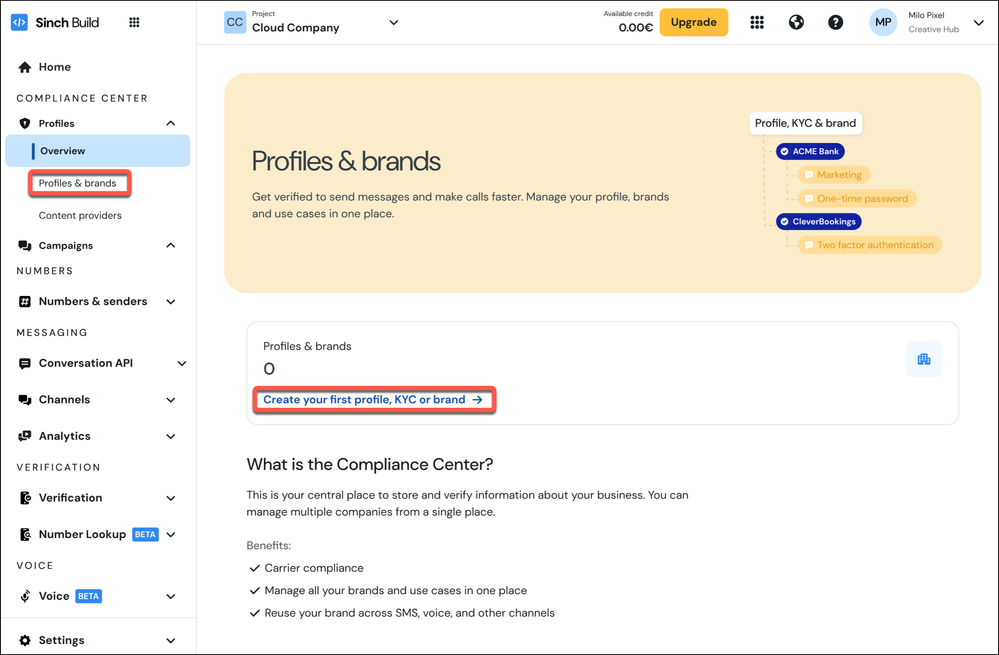Open the Milo Pixel account dropdown arrow
The width and height of the screenshot is (999, 655).
click(x=979, y=22)
